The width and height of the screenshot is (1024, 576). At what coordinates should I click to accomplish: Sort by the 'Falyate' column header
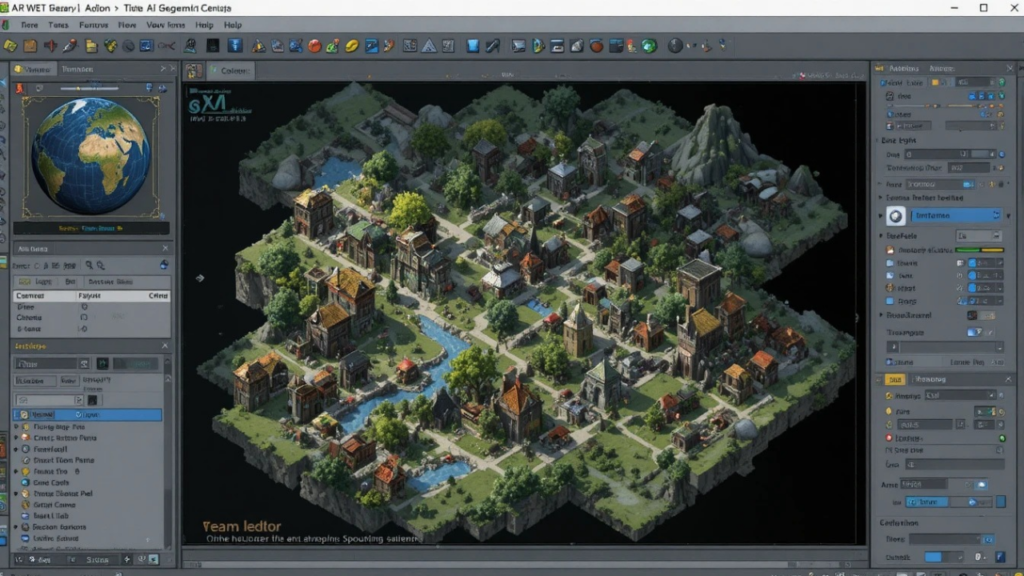pos(90,296)
